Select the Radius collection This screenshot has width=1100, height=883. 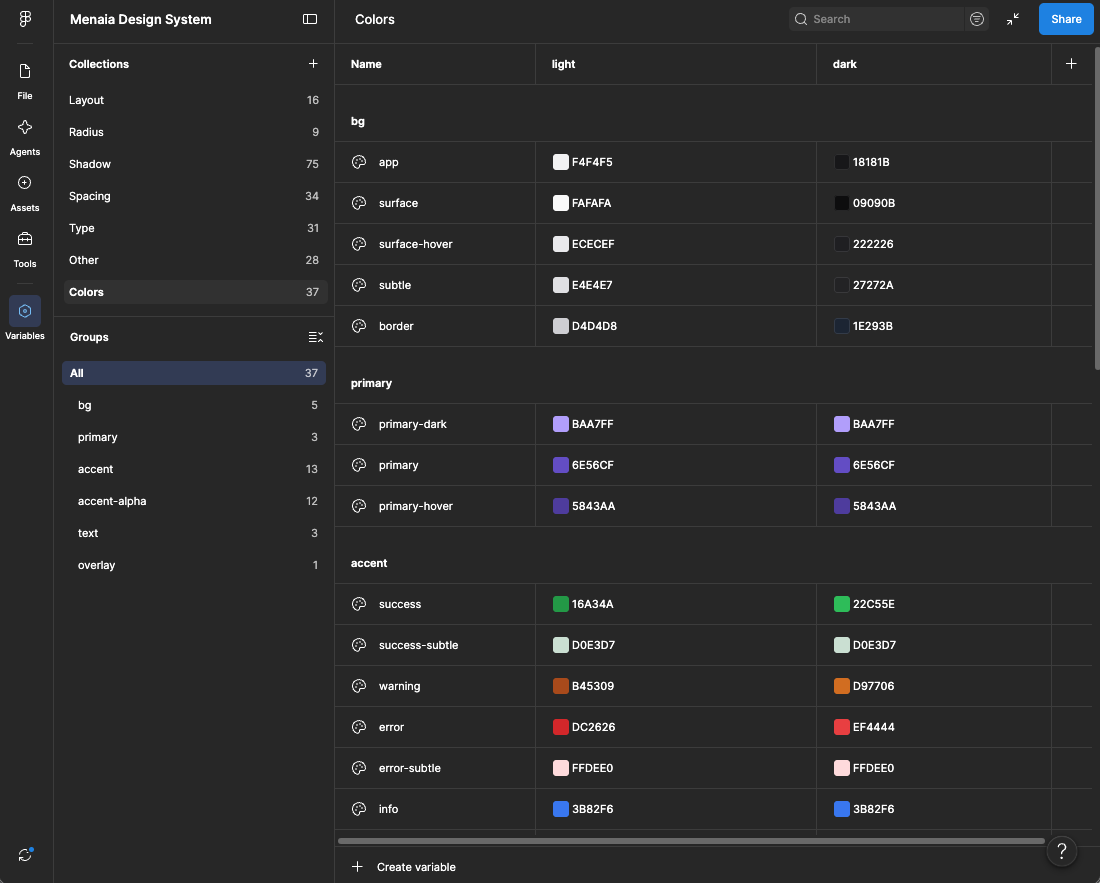tap(194, 132)
